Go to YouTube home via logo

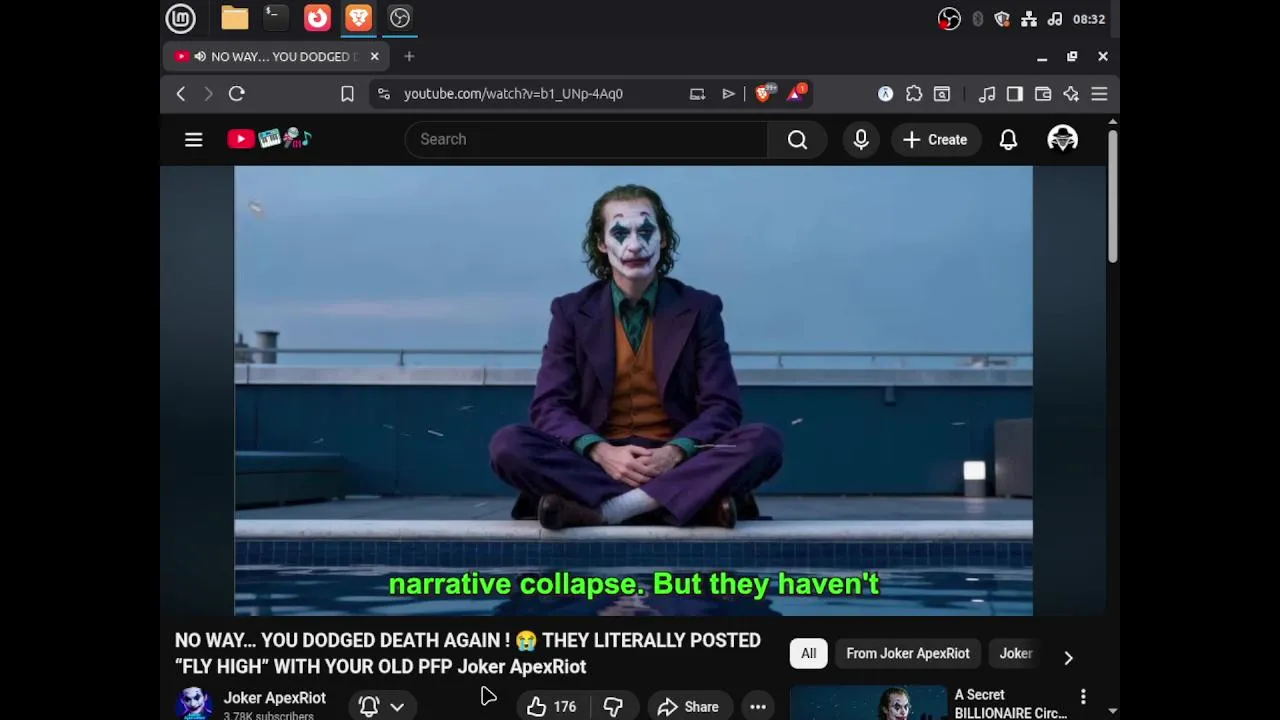[270, 139]
